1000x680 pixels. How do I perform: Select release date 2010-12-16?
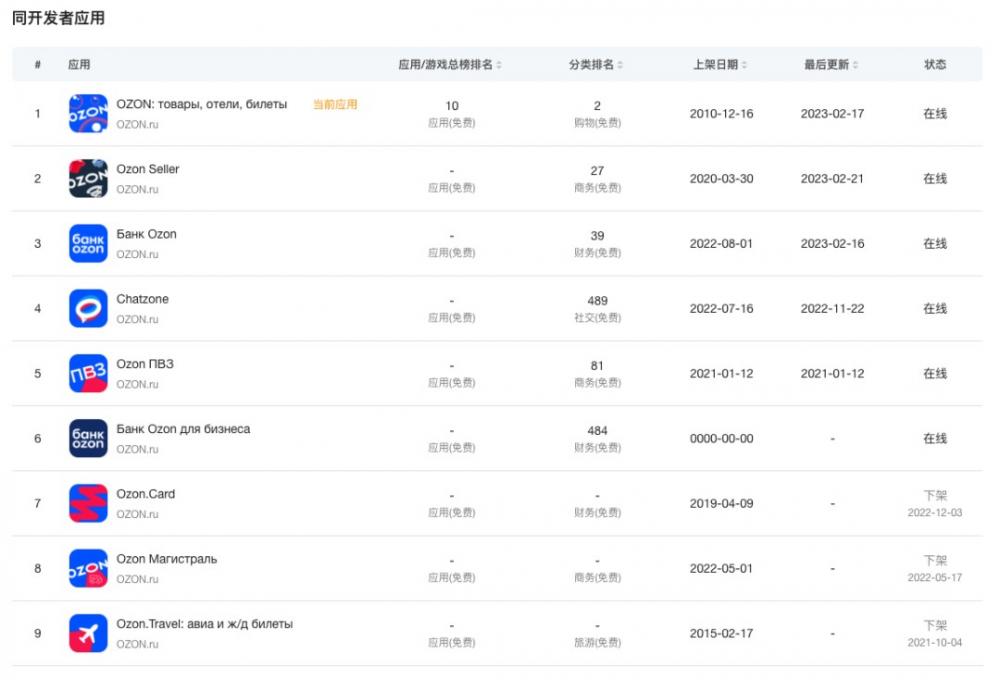point(721,114)
